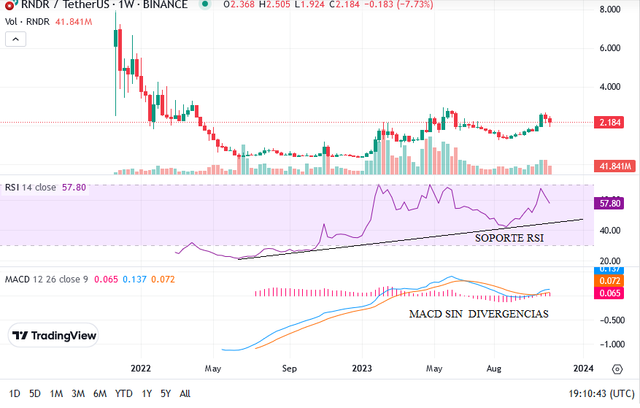The height and width of the screenshot is (408, 640).
Task: Select the YTD time range
Action: tap(124, 394)
